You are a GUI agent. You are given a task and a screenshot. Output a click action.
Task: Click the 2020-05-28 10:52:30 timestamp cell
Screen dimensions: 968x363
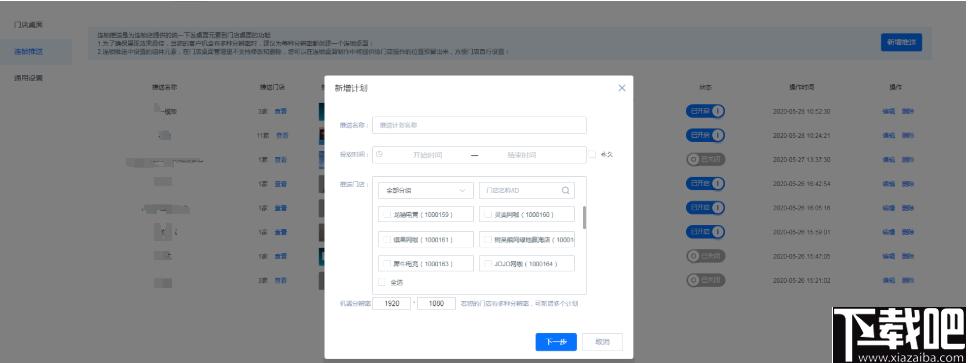click(801, 112)
